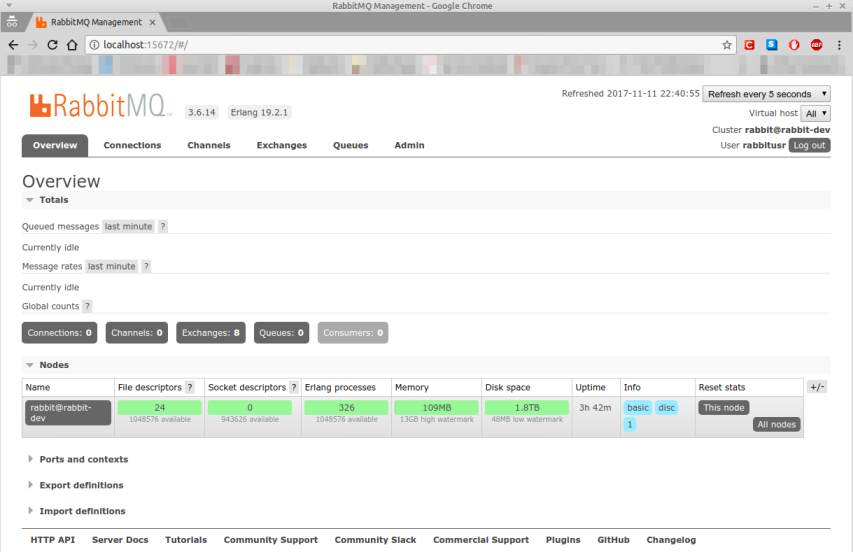This screenshot has width=853, height=552.
Task: Reload the page with the browser refresh icon
Action: (x=52, y=45)
